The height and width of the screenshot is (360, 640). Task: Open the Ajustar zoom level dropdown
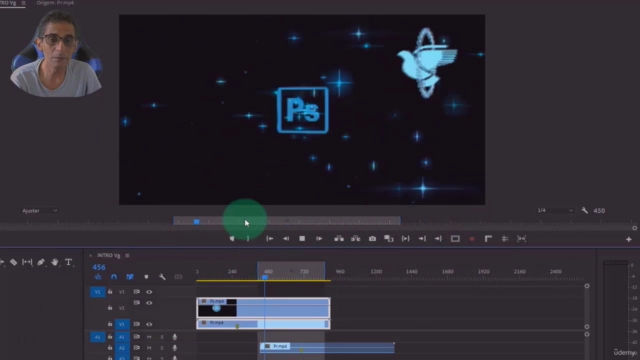click(x=40, y=211)
